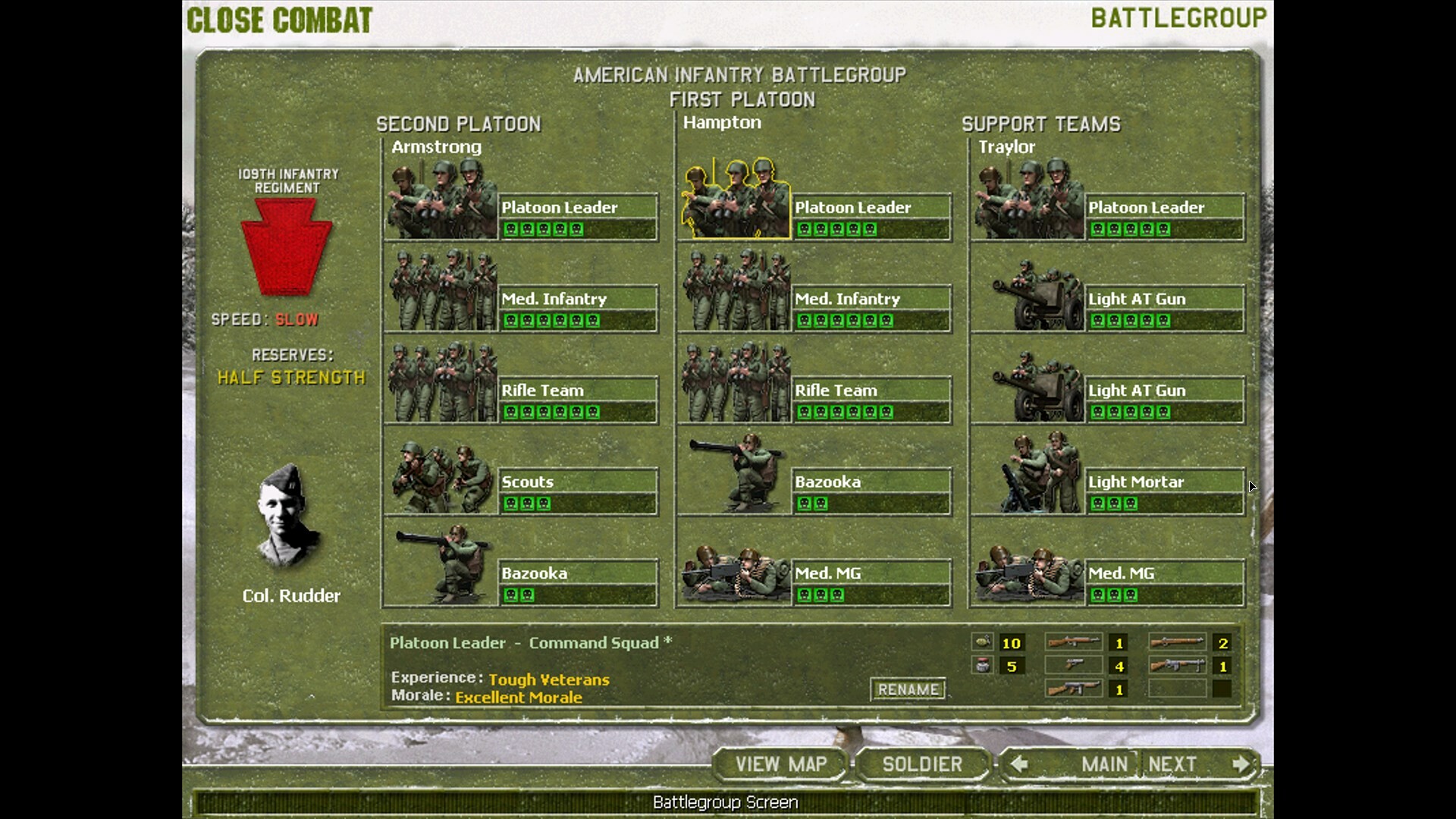This screenshot has width=1456, height=819.
Task: Select Armstrong's Platoon Leader squad
Action: click(x=440, y=201)
